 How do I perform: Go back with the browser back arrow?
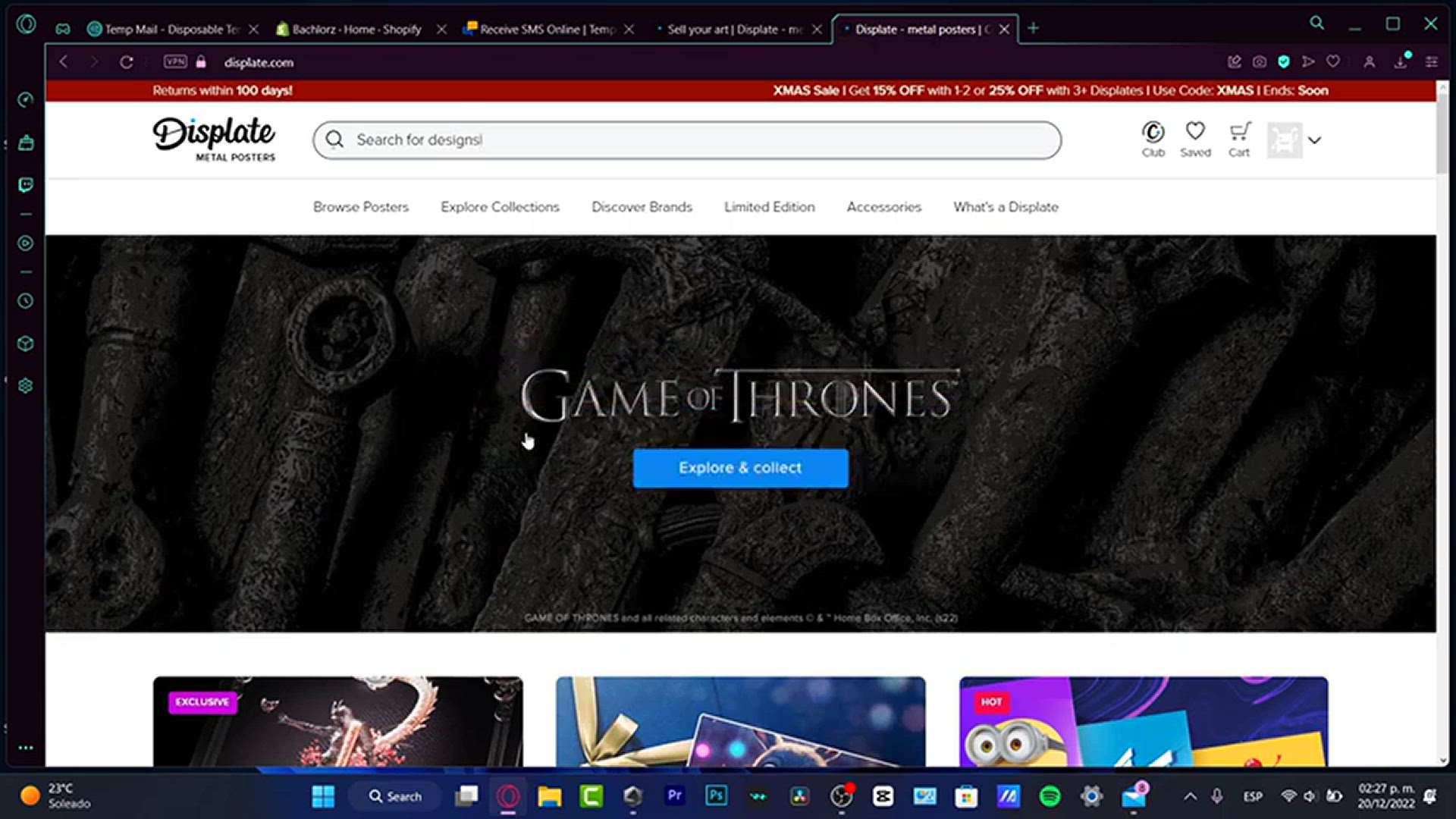(64, 62)
